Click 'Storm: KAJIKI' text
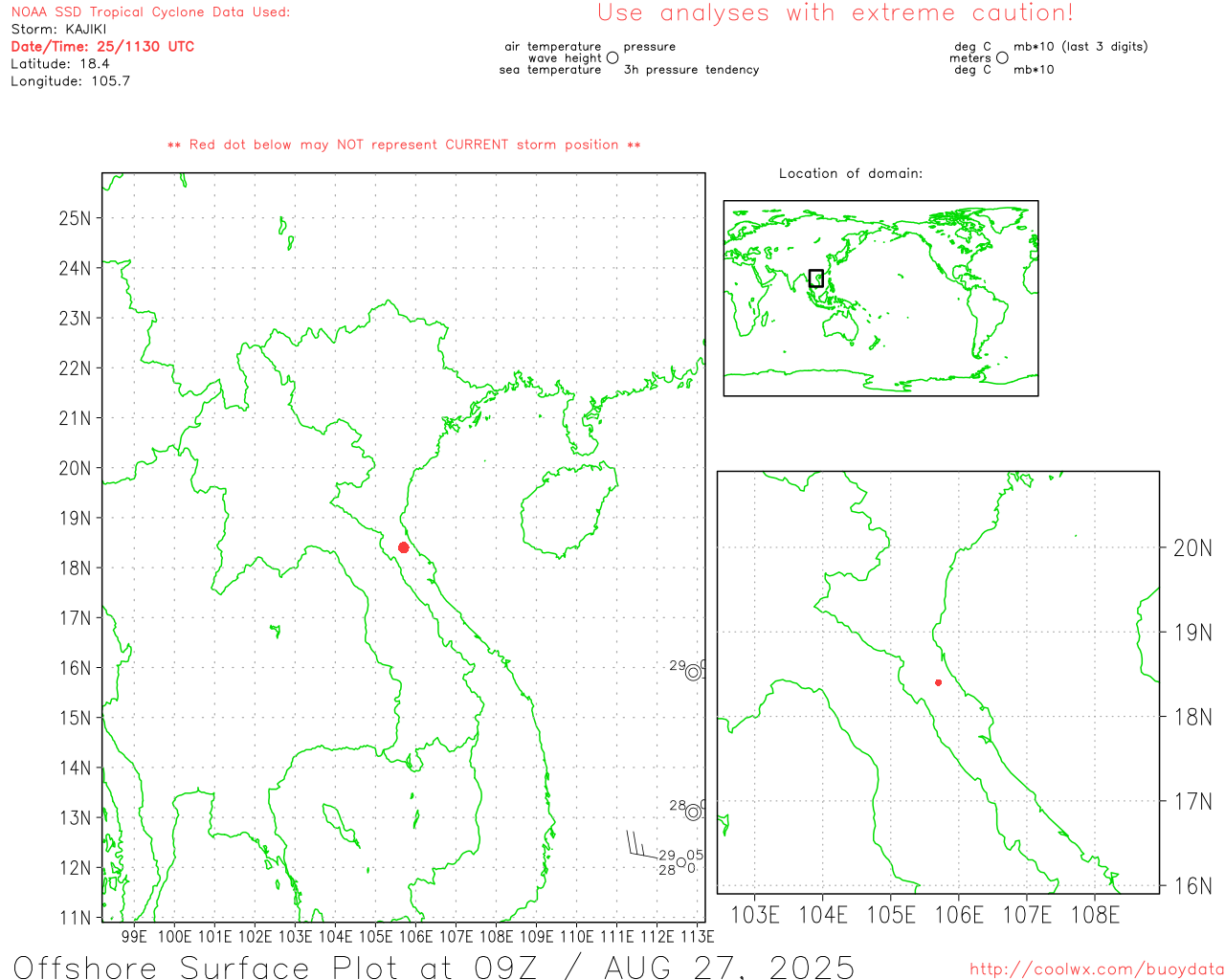Viewport: 1225px width, 980px height. coord(58,29)
